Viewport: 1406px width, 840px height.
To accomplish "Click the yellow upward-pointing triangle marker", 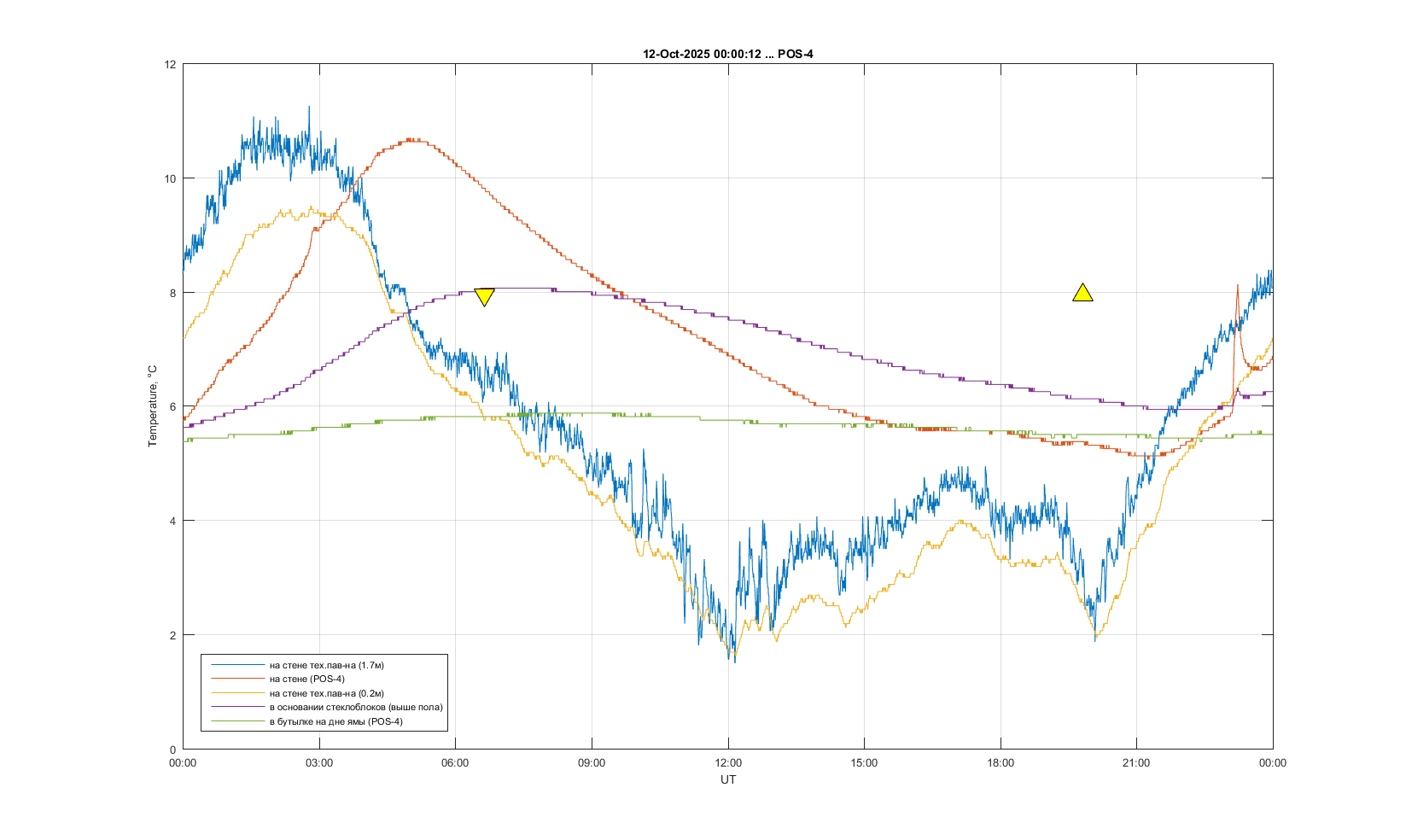I will [x=1082, y=294].
